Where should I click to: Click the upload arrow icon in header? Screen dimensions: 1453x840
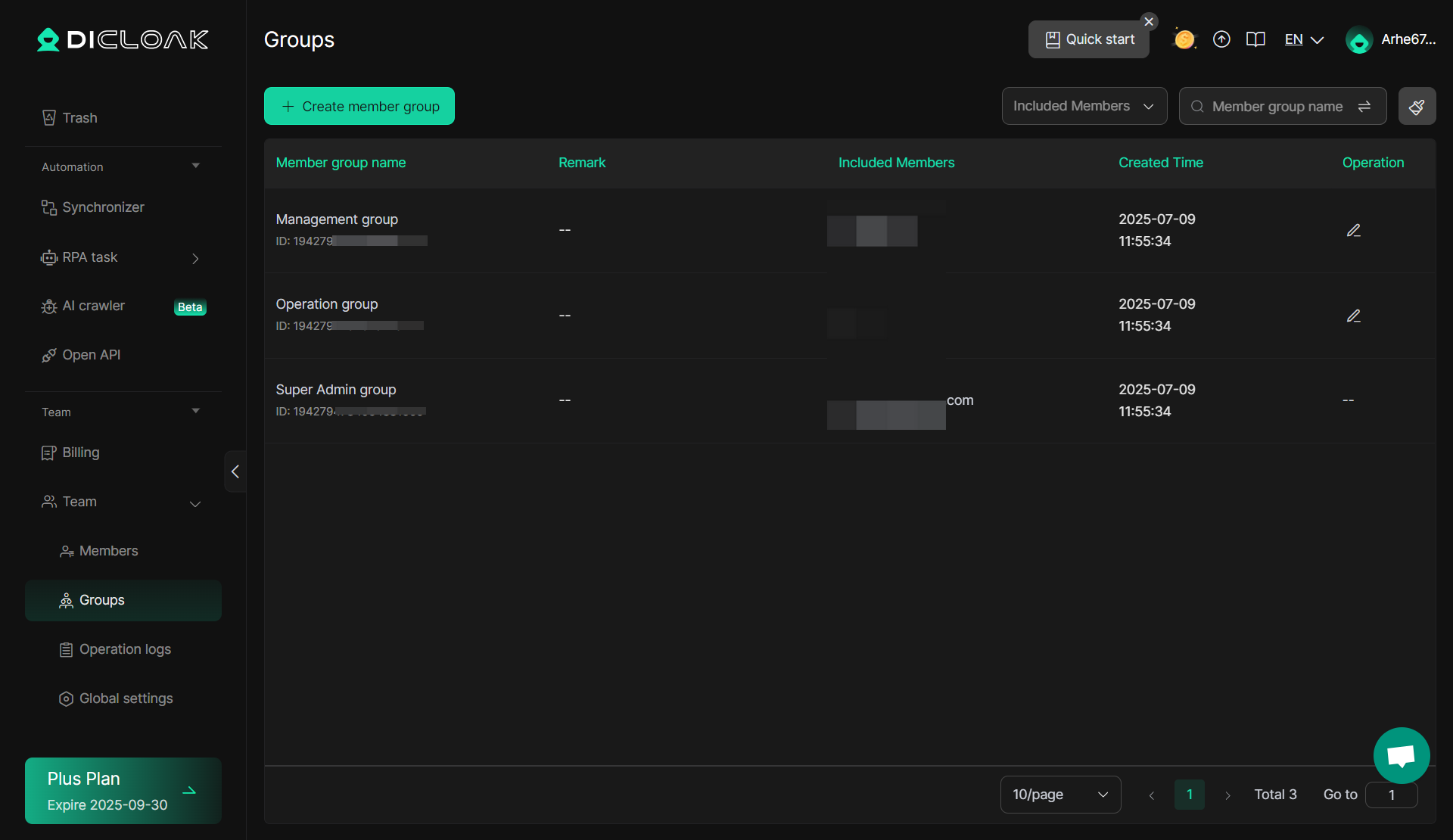tap(1221, 39)
